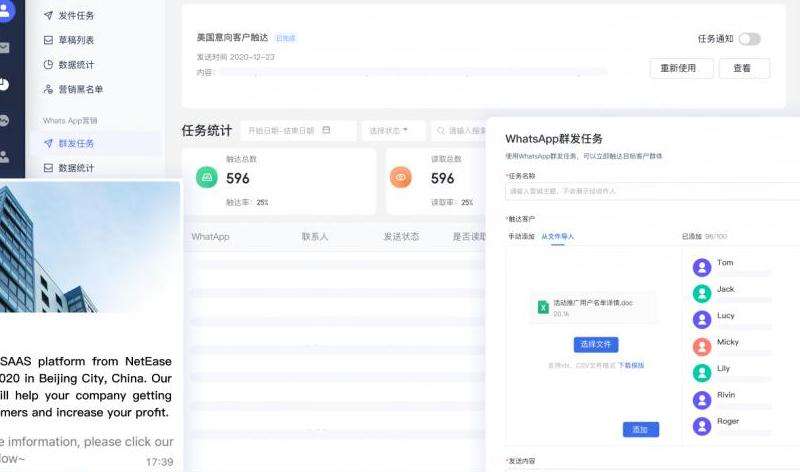The image size is (800, 472).
Task: Click the building photo in message preview
Action: 90,247
